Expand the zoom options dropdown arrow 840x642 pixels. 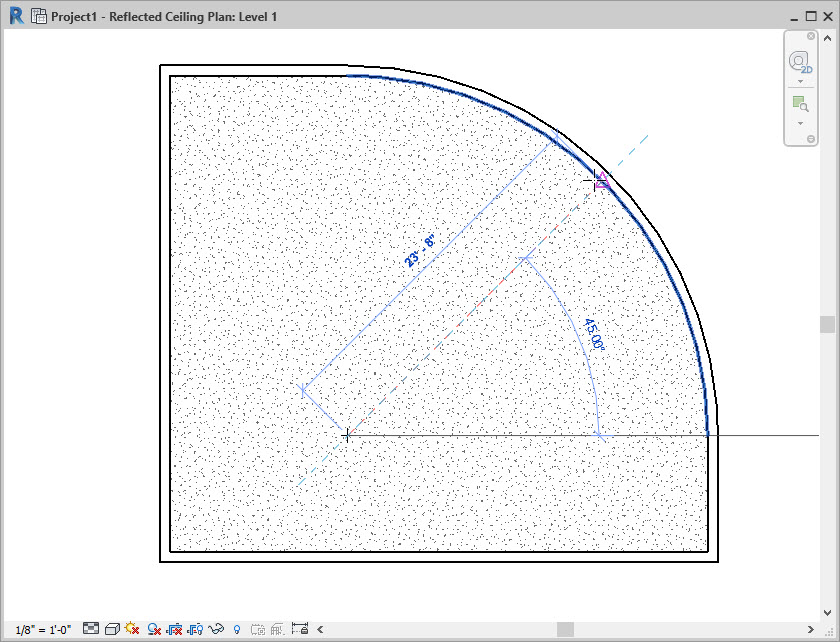pos(799,123)
